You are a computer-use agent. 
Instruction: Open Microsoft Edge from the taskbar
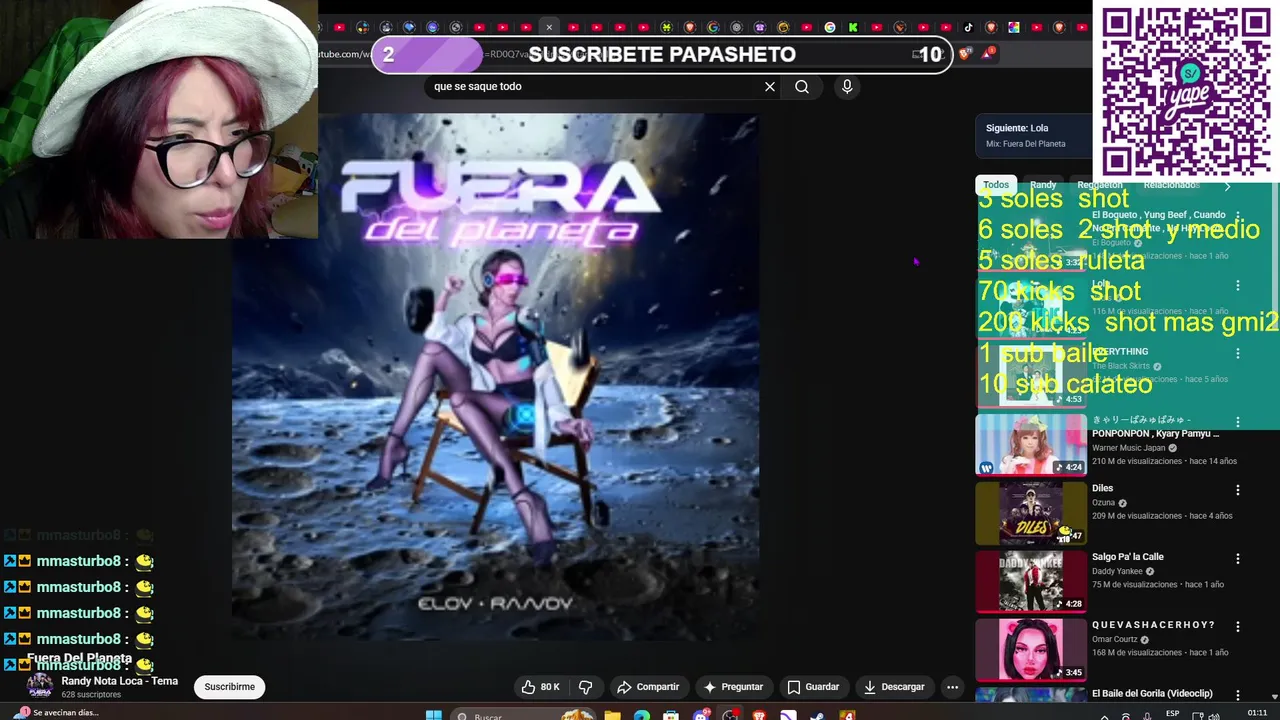click(x=641, y=715)
